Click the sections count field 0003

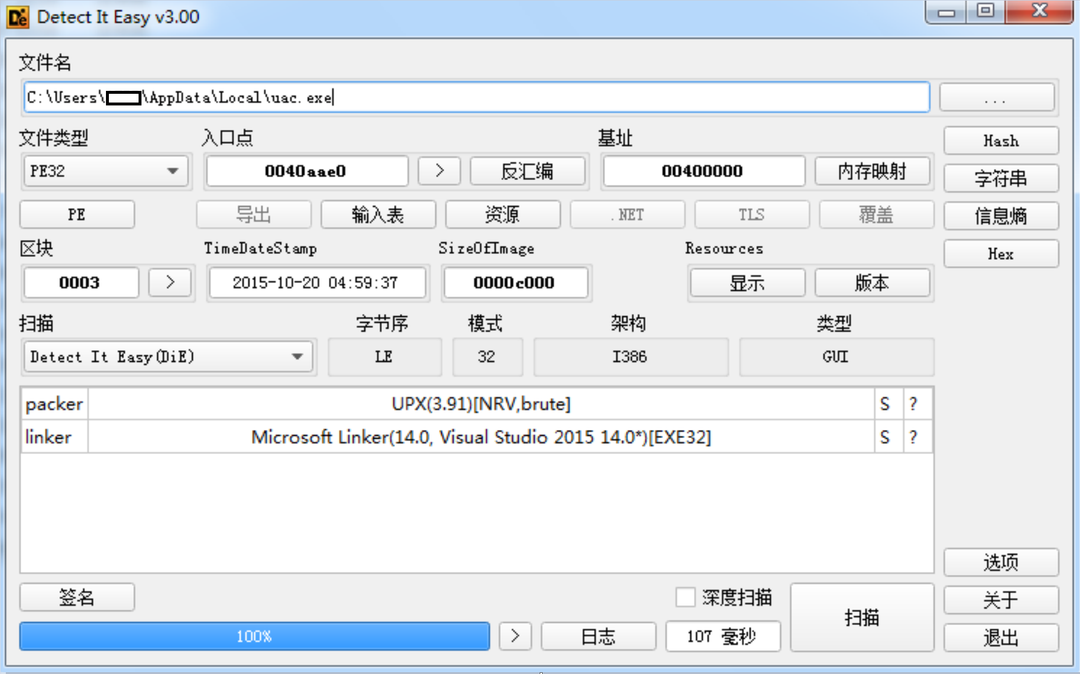(x=81, y=282)
